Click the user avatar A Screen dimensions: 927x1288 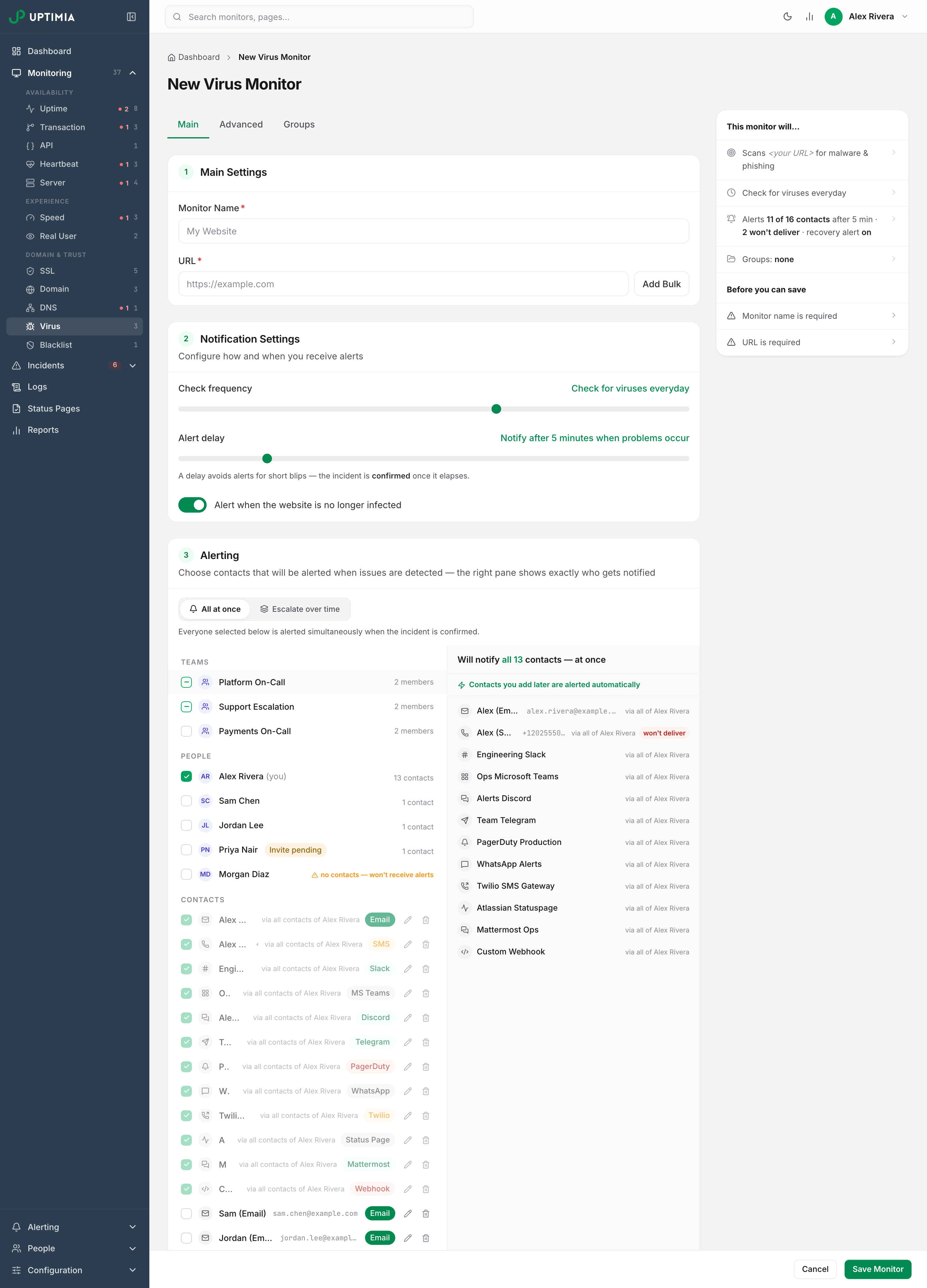click(833, 16)
